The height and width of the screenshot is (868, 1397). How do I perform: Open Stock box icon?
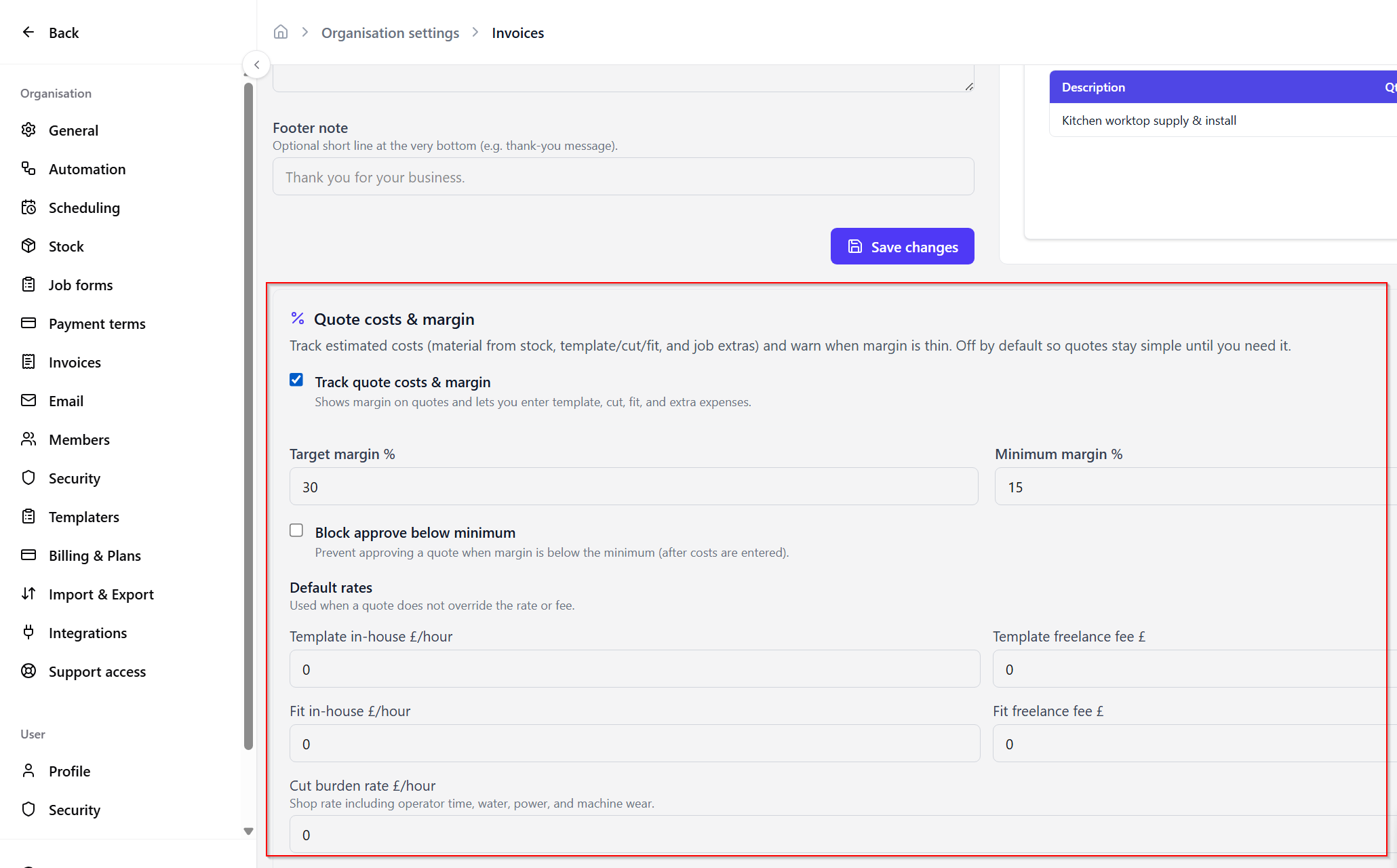(28, 245)
